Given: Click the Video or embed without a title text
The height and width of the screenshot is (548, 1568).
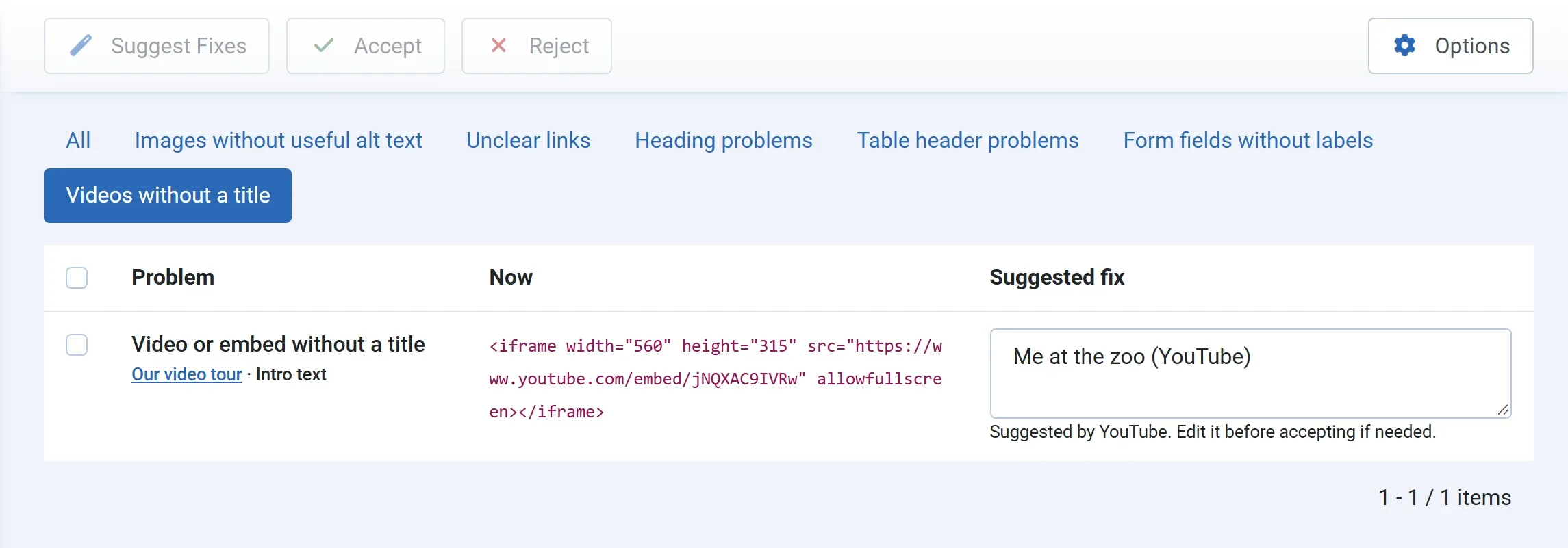Looking at the screenshot, I should [278, 344].
